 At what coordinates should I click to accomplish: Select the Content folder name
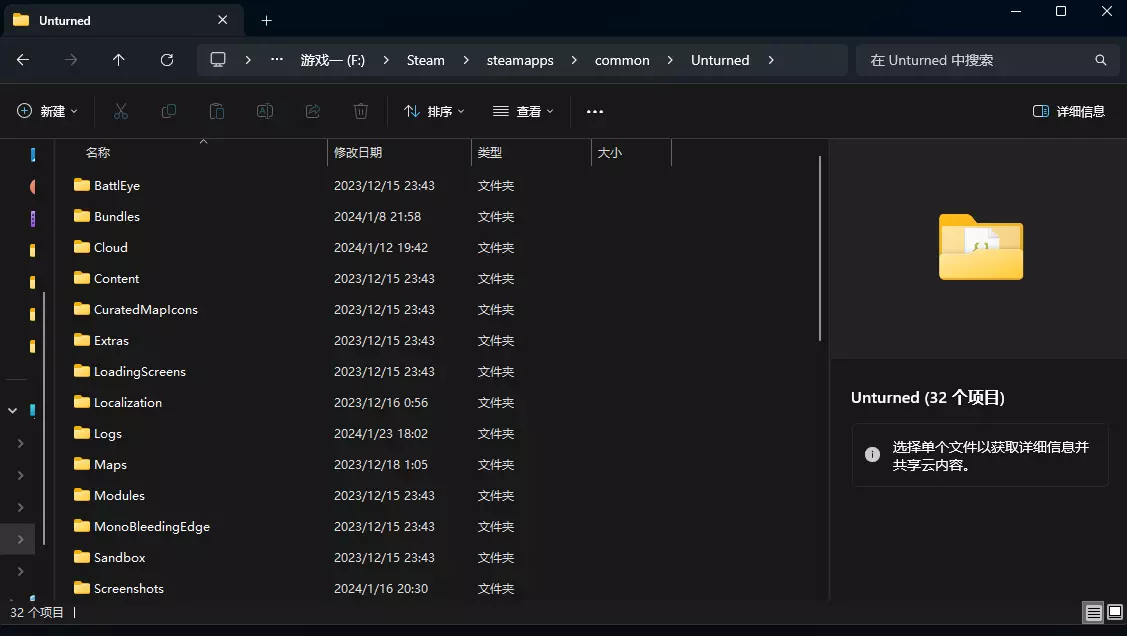pyautogui.click(x=116, y=278)
